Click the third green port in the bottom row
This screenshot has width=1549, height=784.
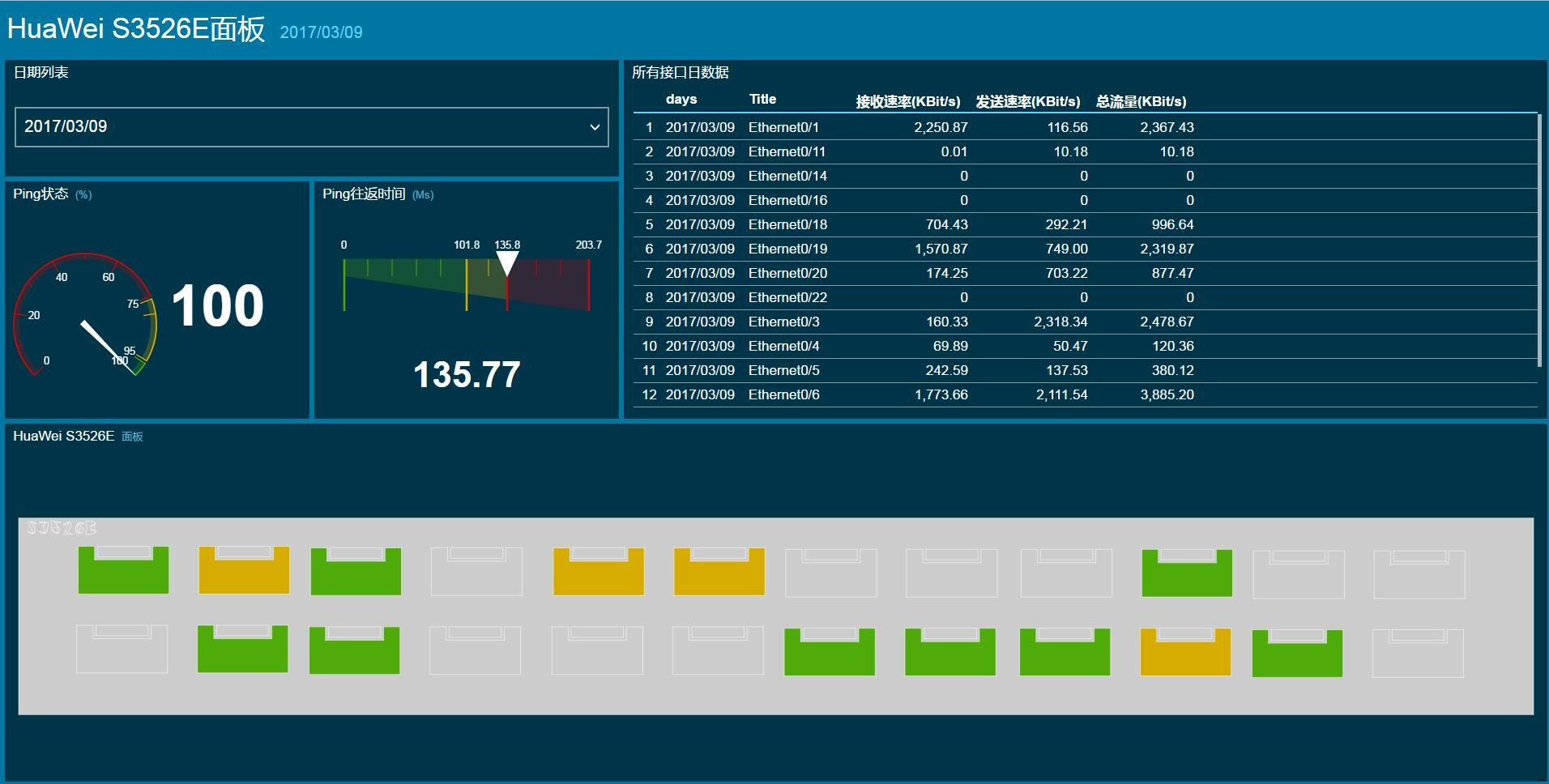click(x=829, y=650)
